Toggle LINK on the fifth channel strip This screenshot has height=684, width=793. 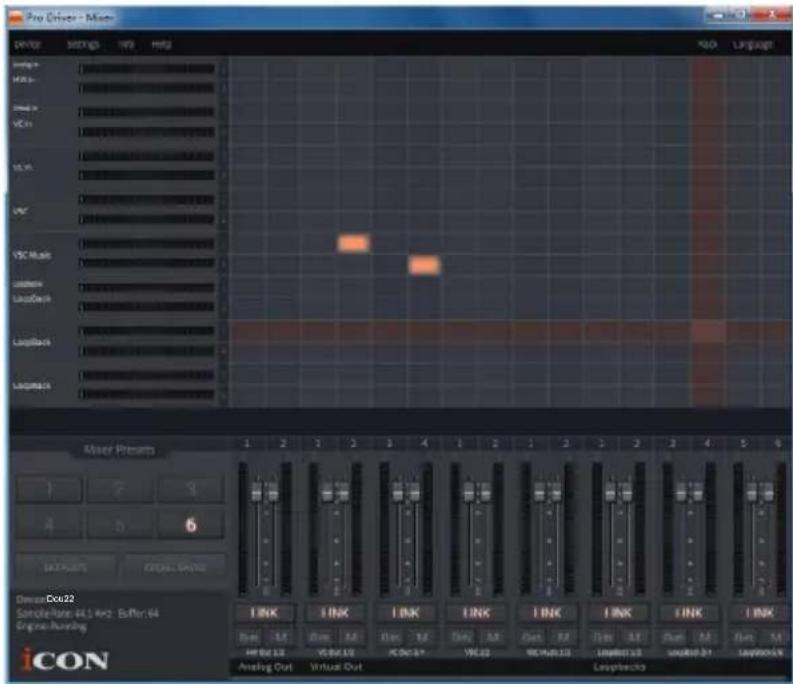click(x=547, y=613)
